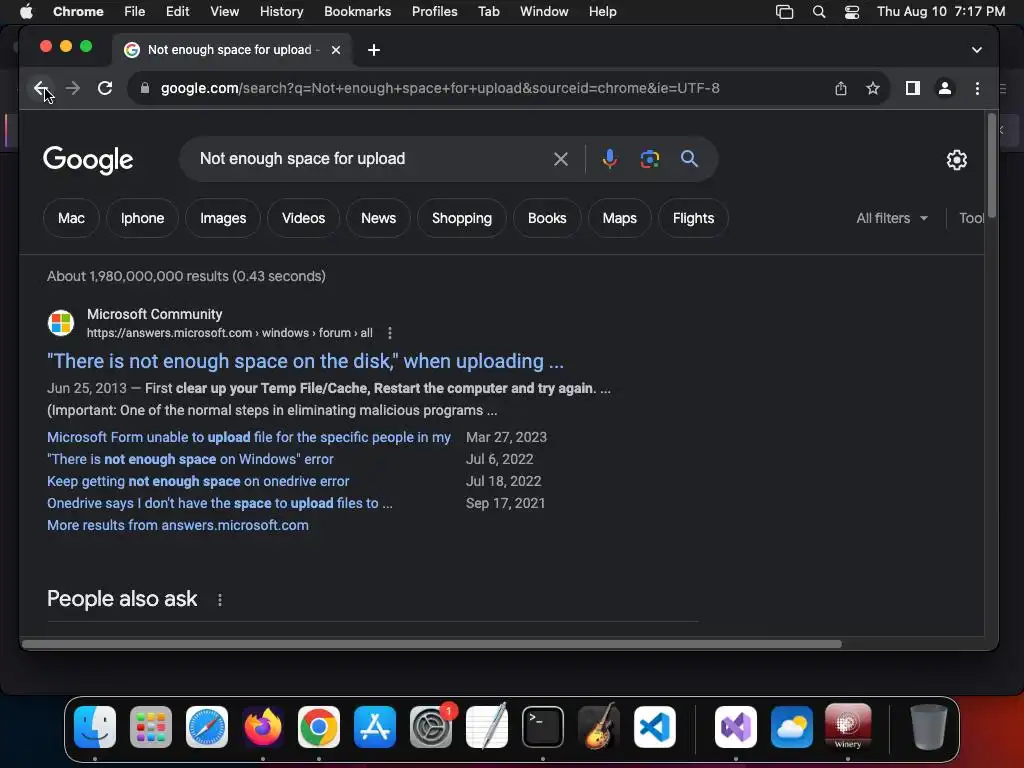Switch to Flights results
Image resolution: width=1024 pixels, height=768 pixels.
[x=693, y=218]
